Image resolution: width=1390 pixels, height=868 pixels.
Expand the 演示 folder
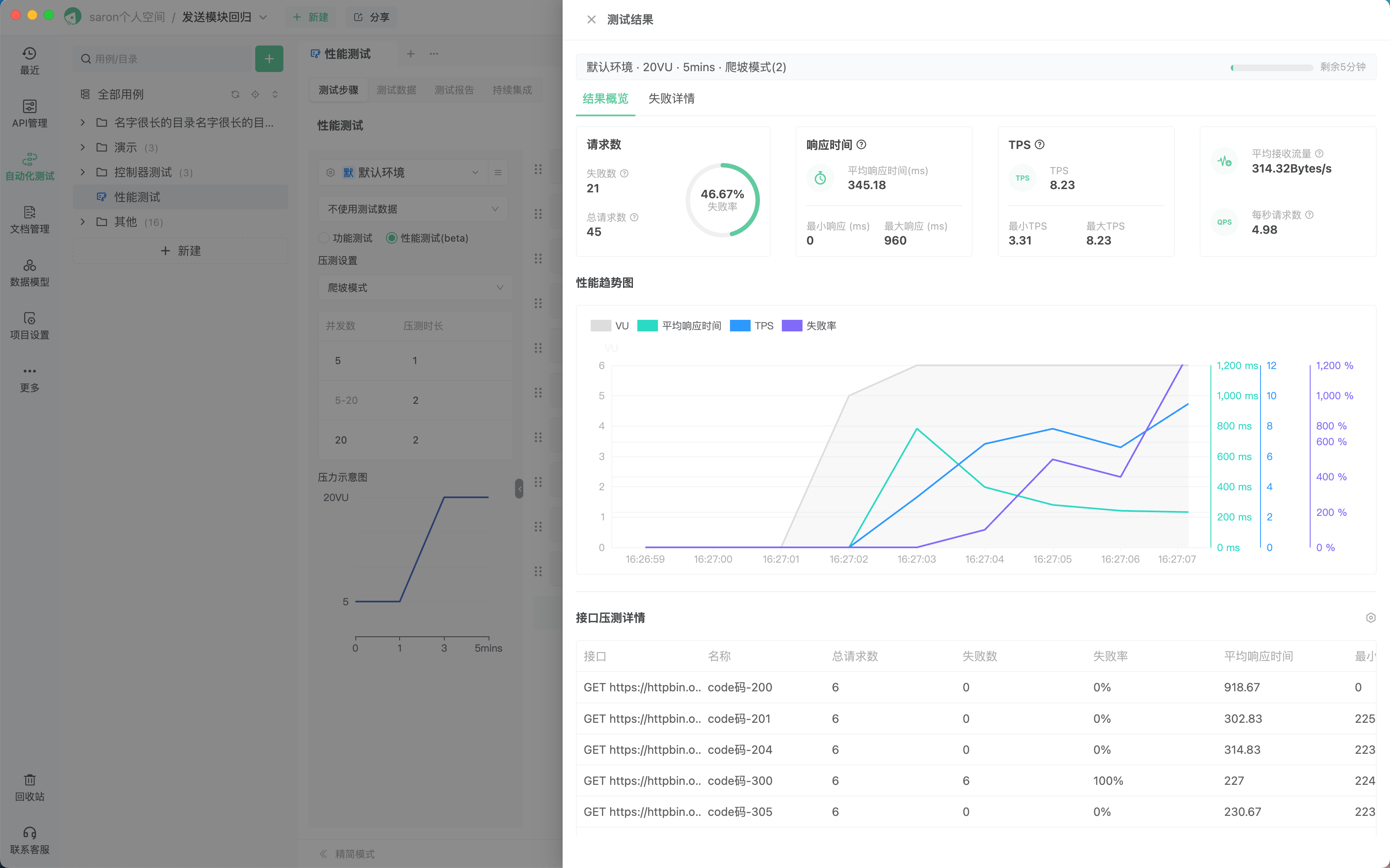click(83, 148)
